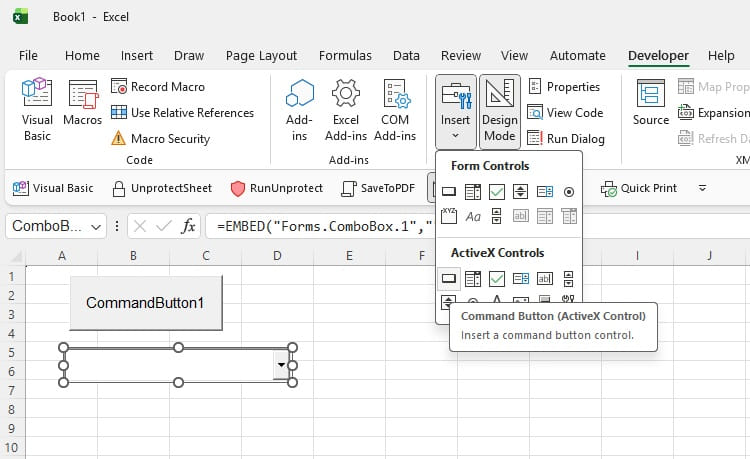This screenshot has height=459, width=750.
Task: Click the formula bar options dots
Action: 117,226
